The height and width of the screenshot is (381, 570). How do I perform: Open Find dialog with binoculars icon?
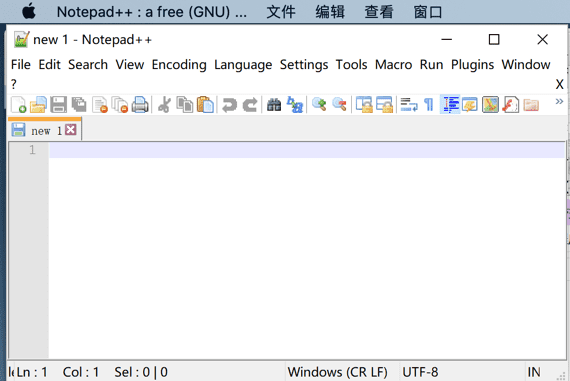tap(274, 105)
